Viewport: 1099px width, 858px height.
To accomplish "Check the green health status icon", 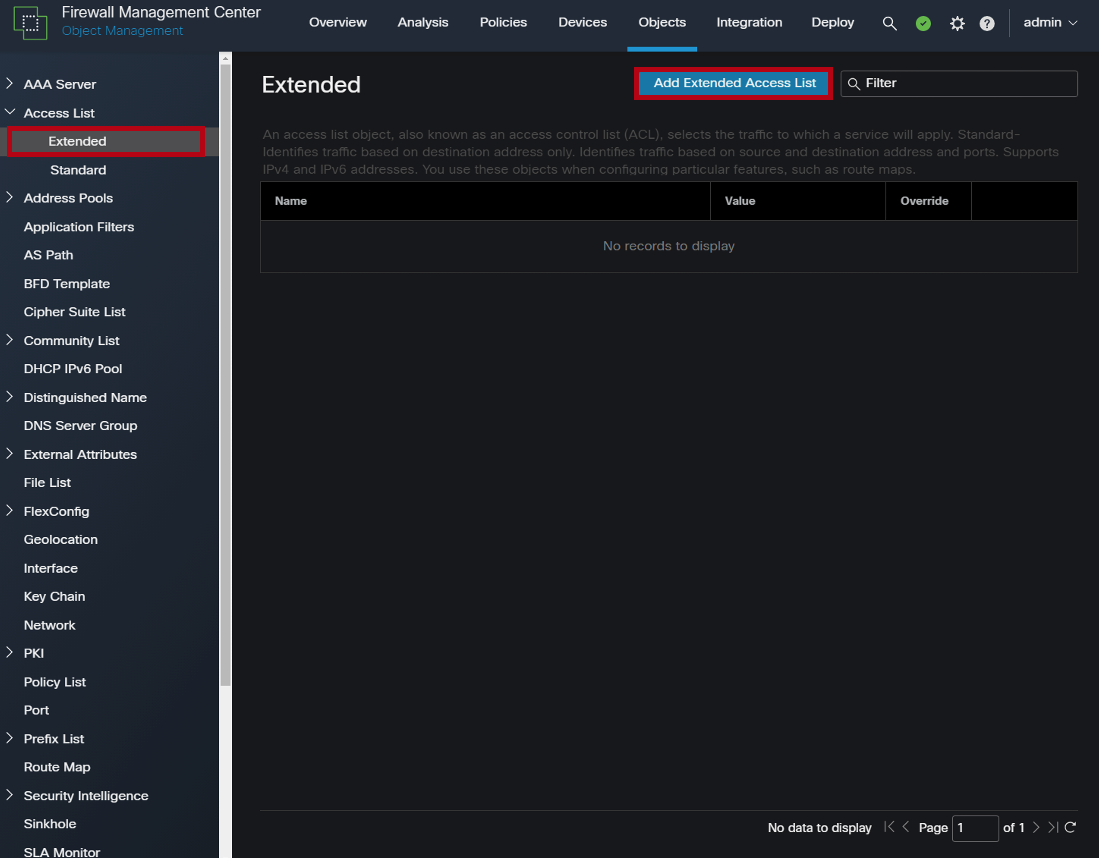I will pos(922,22).
